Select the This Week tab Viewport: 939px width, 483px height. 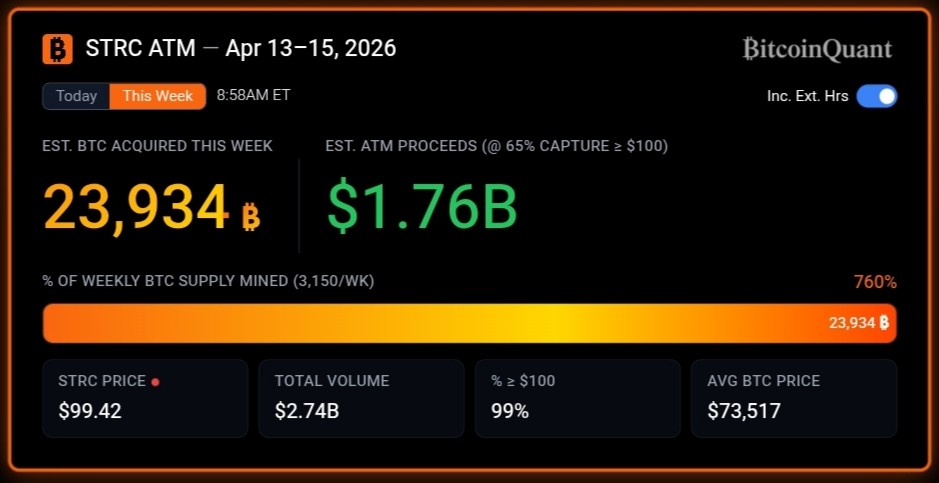point(158,96)
